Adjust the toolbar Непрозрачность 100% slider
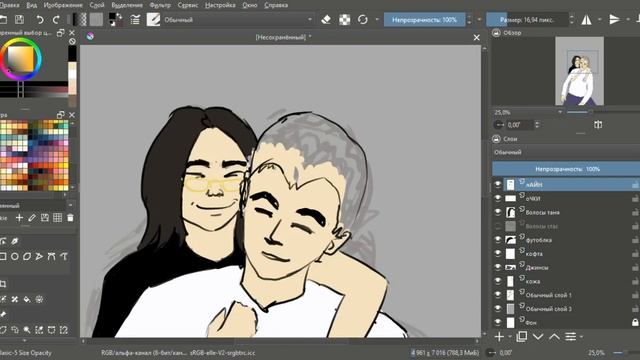The height and width of the screenshot is (360, 640). pos(424,20)
